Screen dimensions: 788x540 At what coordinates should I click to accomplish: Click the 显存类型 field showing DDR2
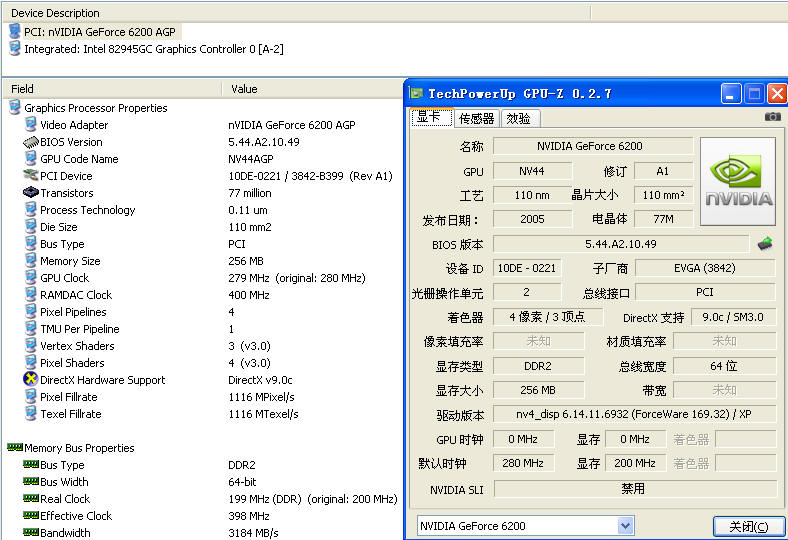coord(538,366)
